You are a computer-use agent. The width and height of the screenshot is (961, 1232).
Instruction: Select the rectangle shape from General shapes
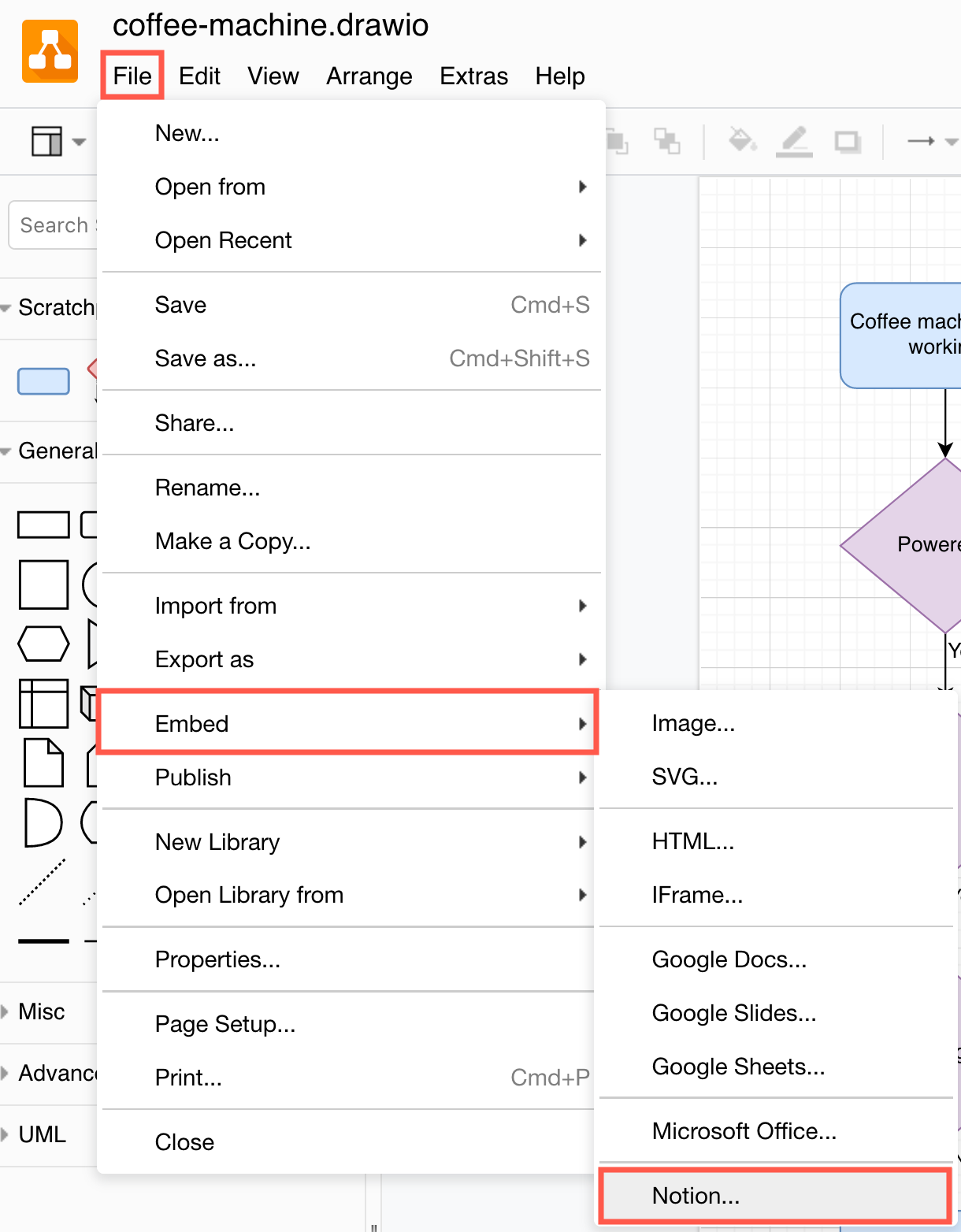[x=43, y=524]
